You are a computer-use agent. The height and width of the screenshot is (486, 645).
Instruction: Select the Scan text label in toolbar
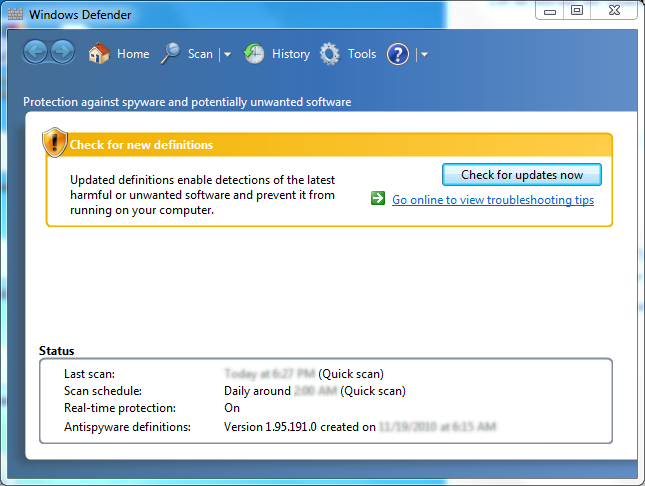coord(200,54)
